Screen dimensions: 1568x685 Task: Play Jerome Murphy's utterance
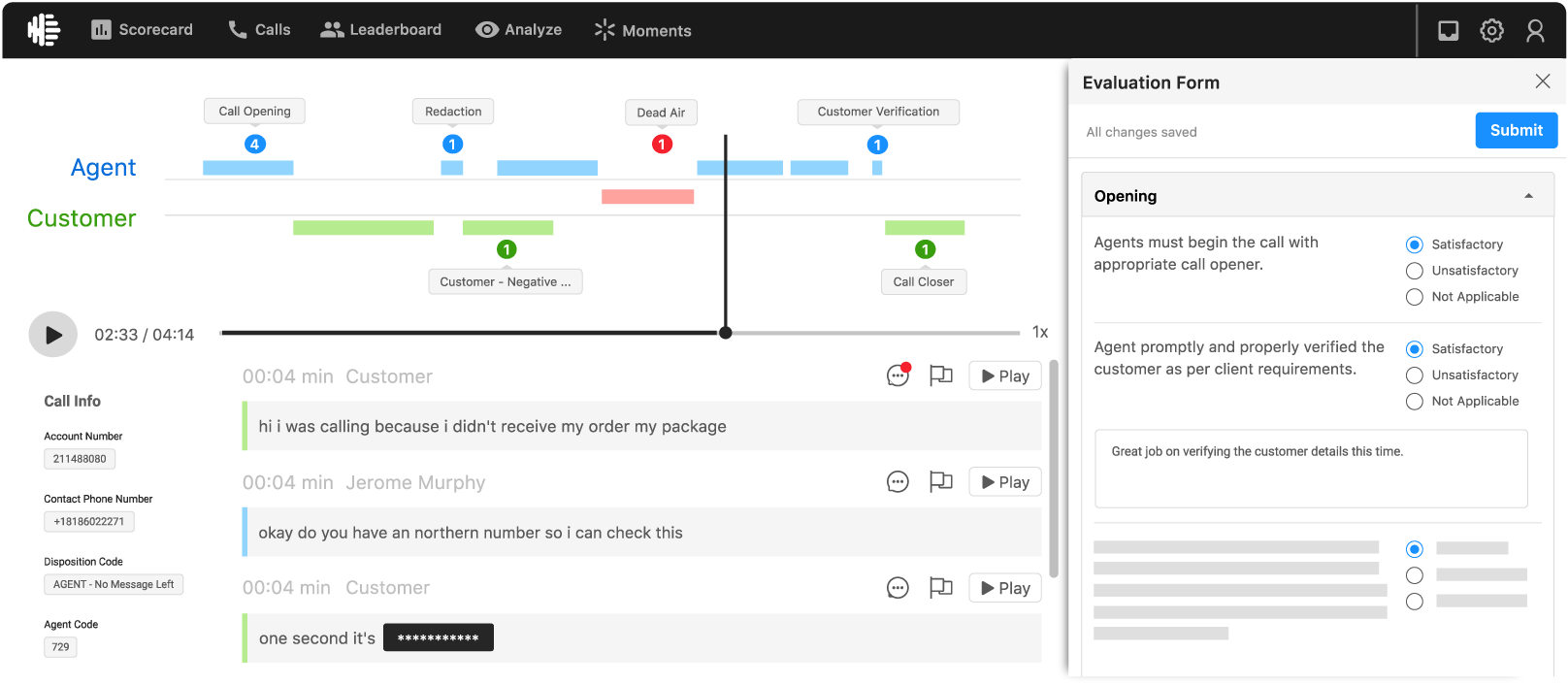point(1005,482)
